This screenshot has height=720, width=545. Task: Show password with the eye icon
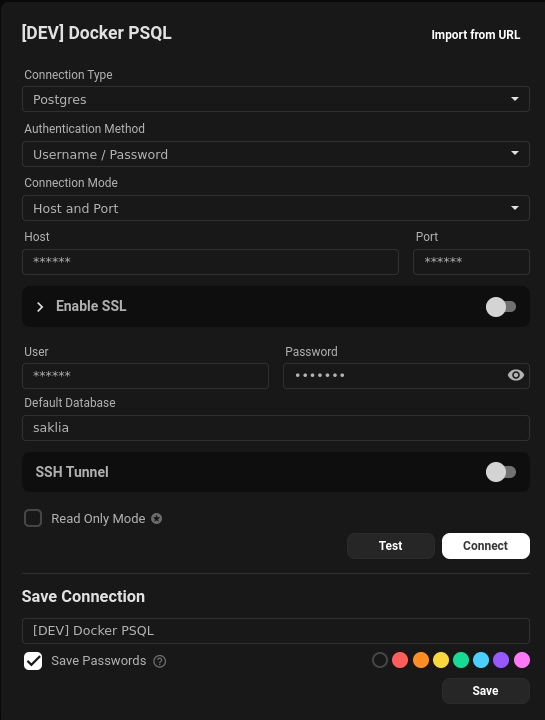click(x=516, y=375)
